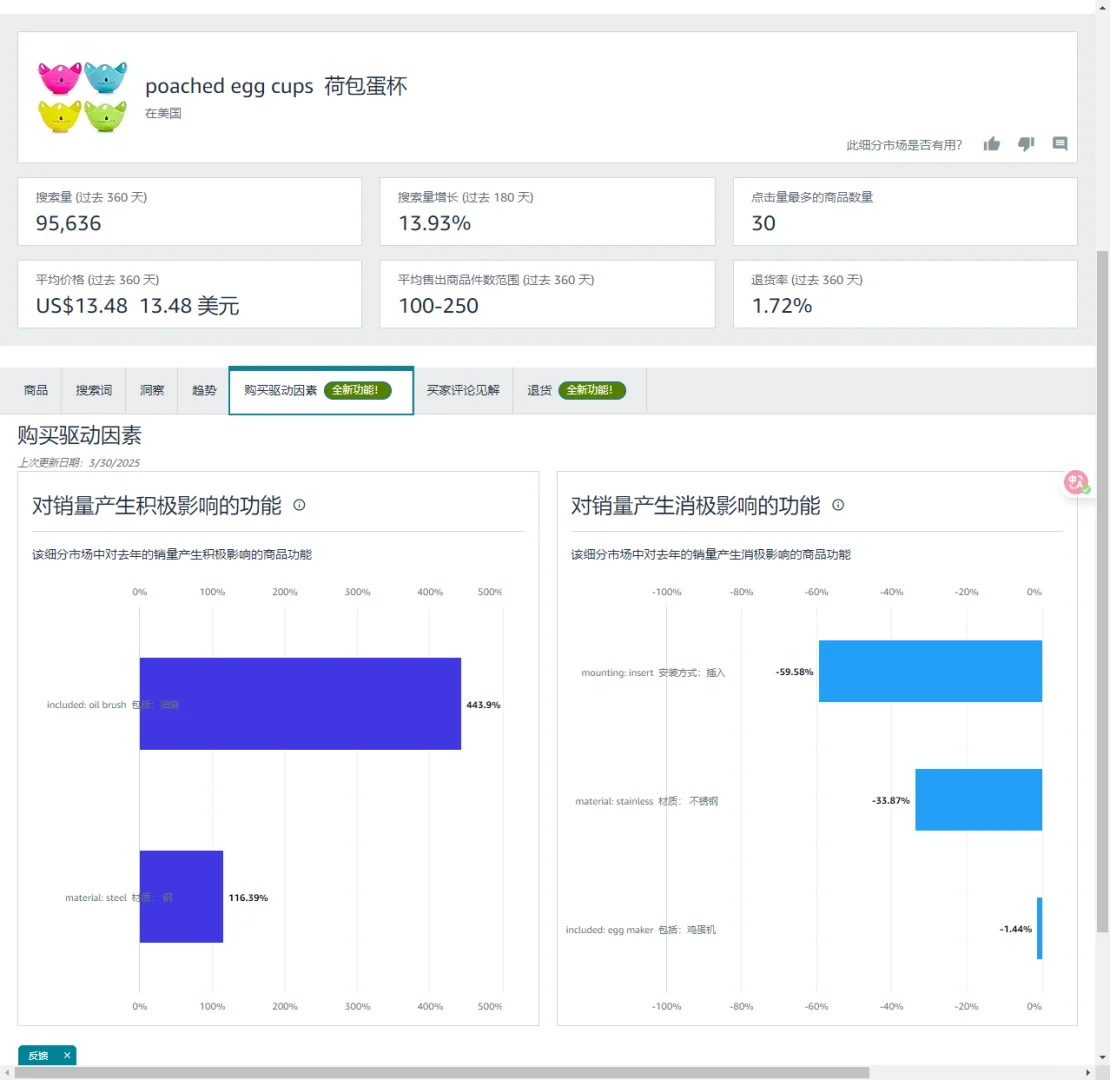Click the 'material: stainless' label
This screenshot has height=1080, width=1110.
(614, 801)
